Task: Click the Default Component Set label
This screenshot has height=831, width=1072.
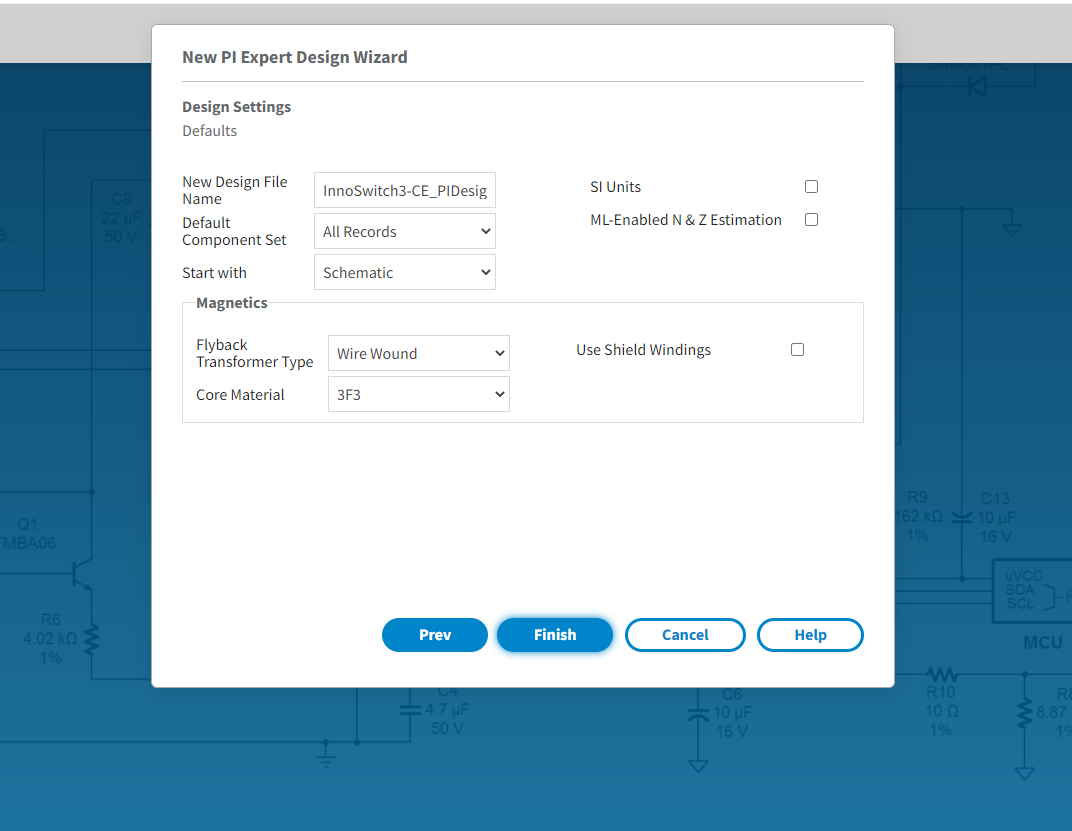Action: [234, 231]
